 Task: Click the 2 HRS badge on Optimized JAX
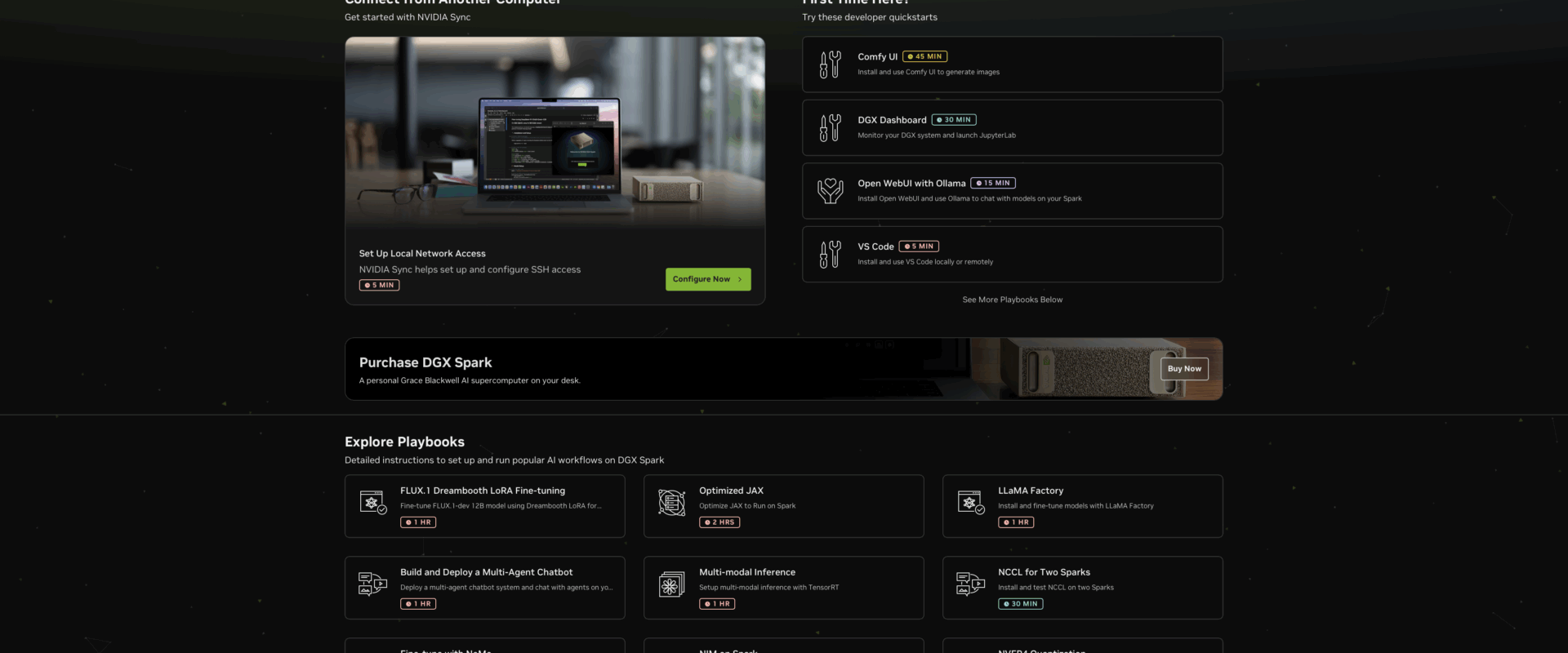719,522
